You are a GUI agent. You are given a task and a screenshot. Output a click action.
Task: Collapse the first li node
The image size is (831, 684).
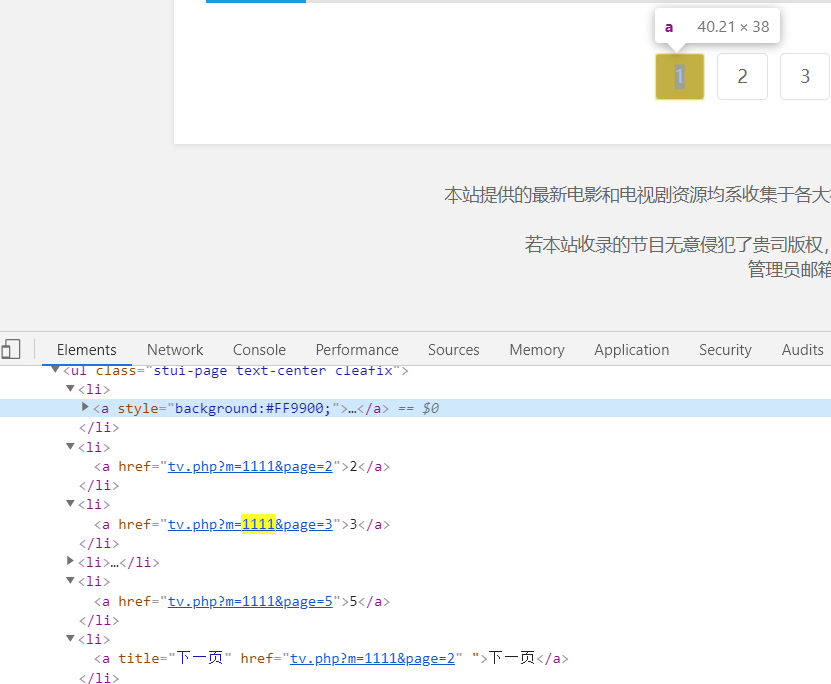tap(70, 388)
